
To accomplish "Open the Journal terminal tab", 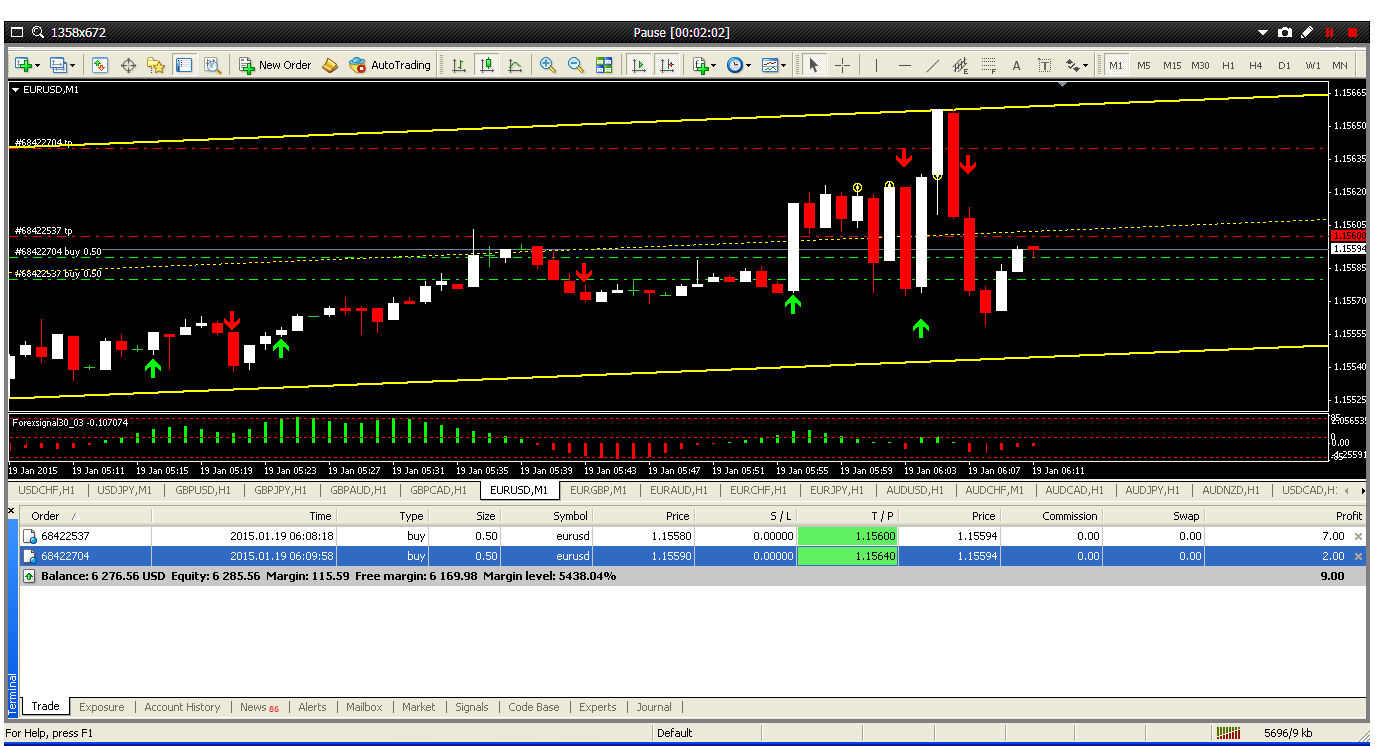I will point(654,707).
